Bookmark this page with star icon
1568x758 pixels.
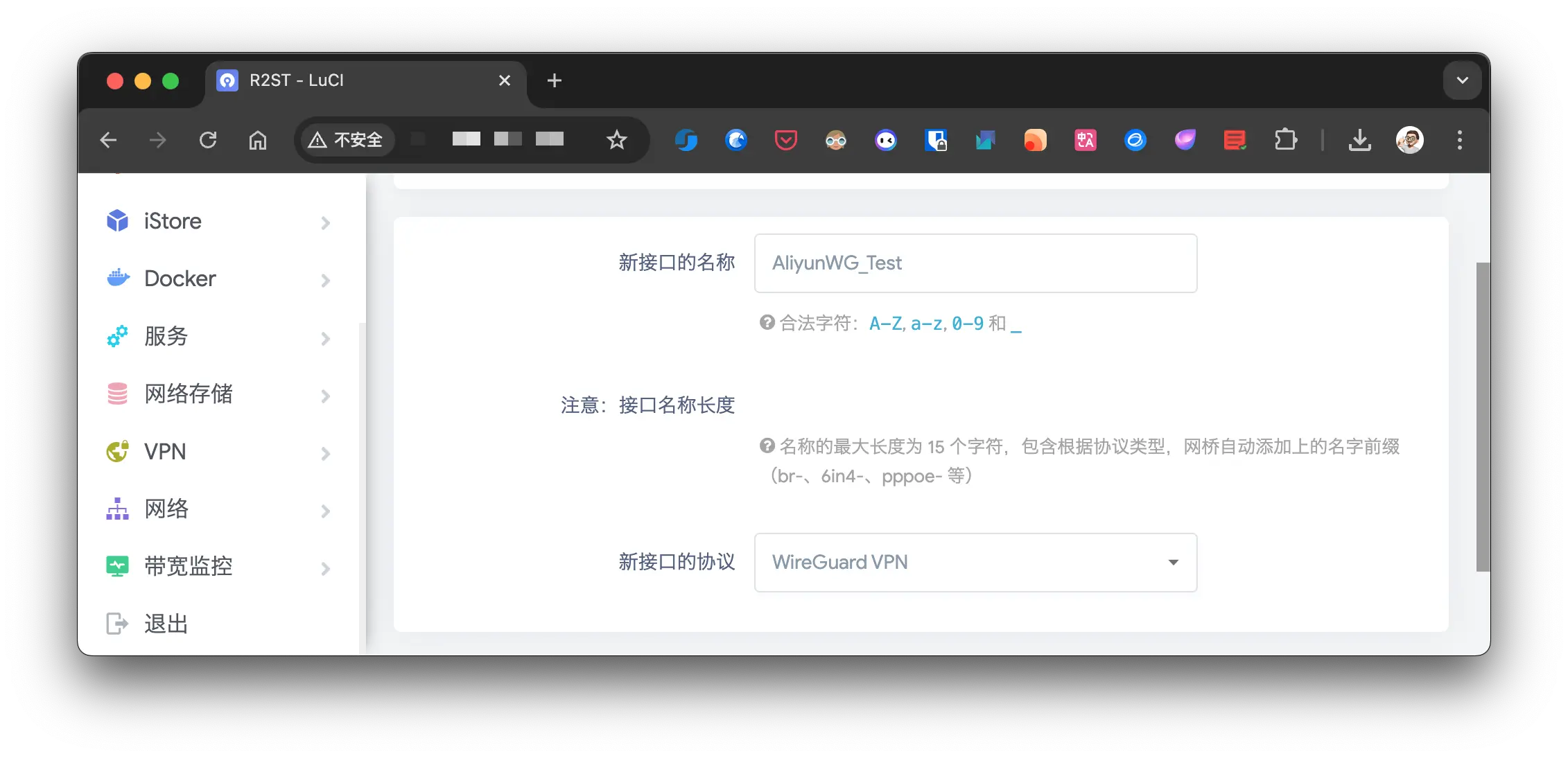(616, 140)
